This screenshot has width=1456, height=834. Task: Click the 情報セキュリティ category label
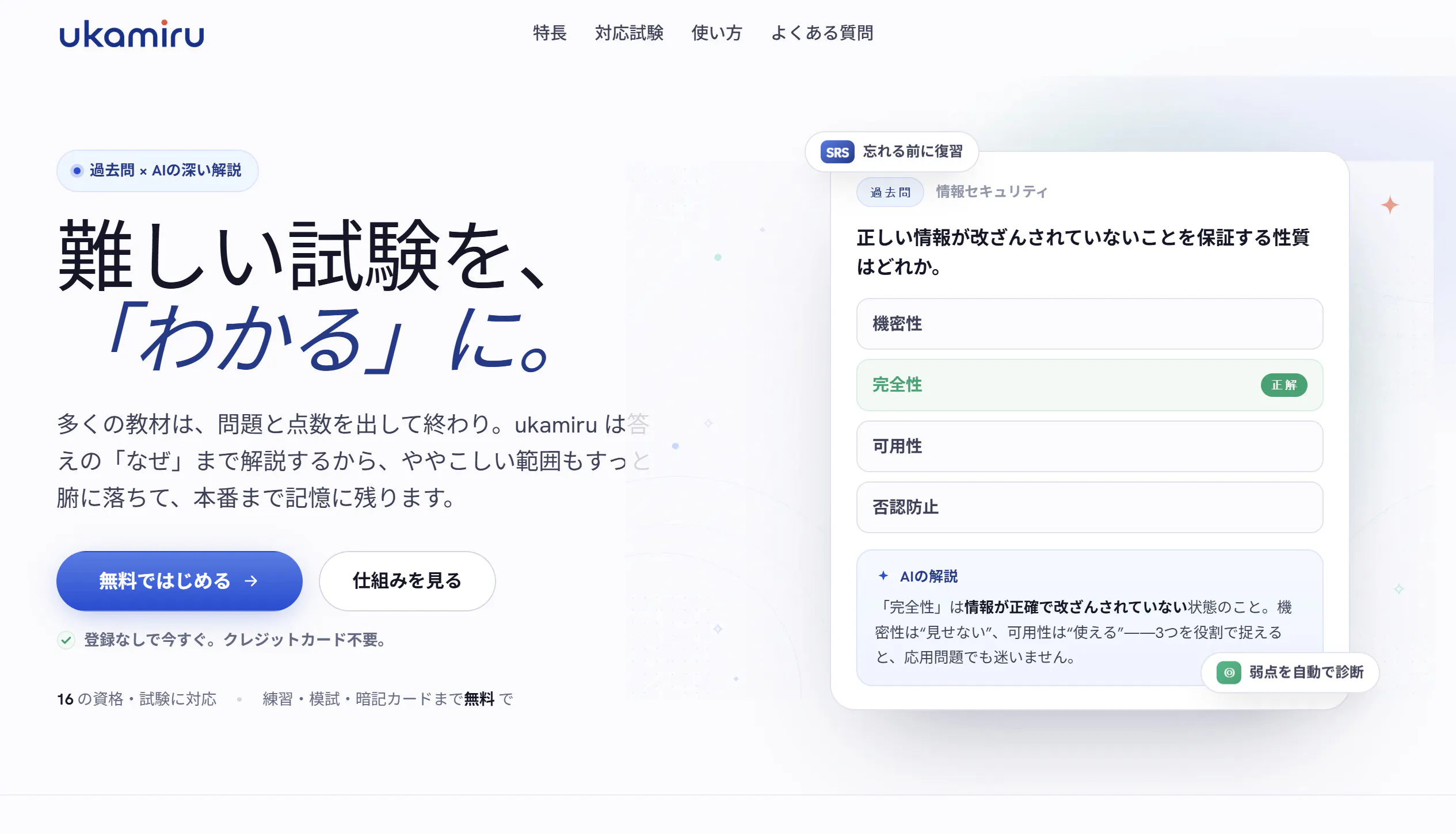(992, 192)
